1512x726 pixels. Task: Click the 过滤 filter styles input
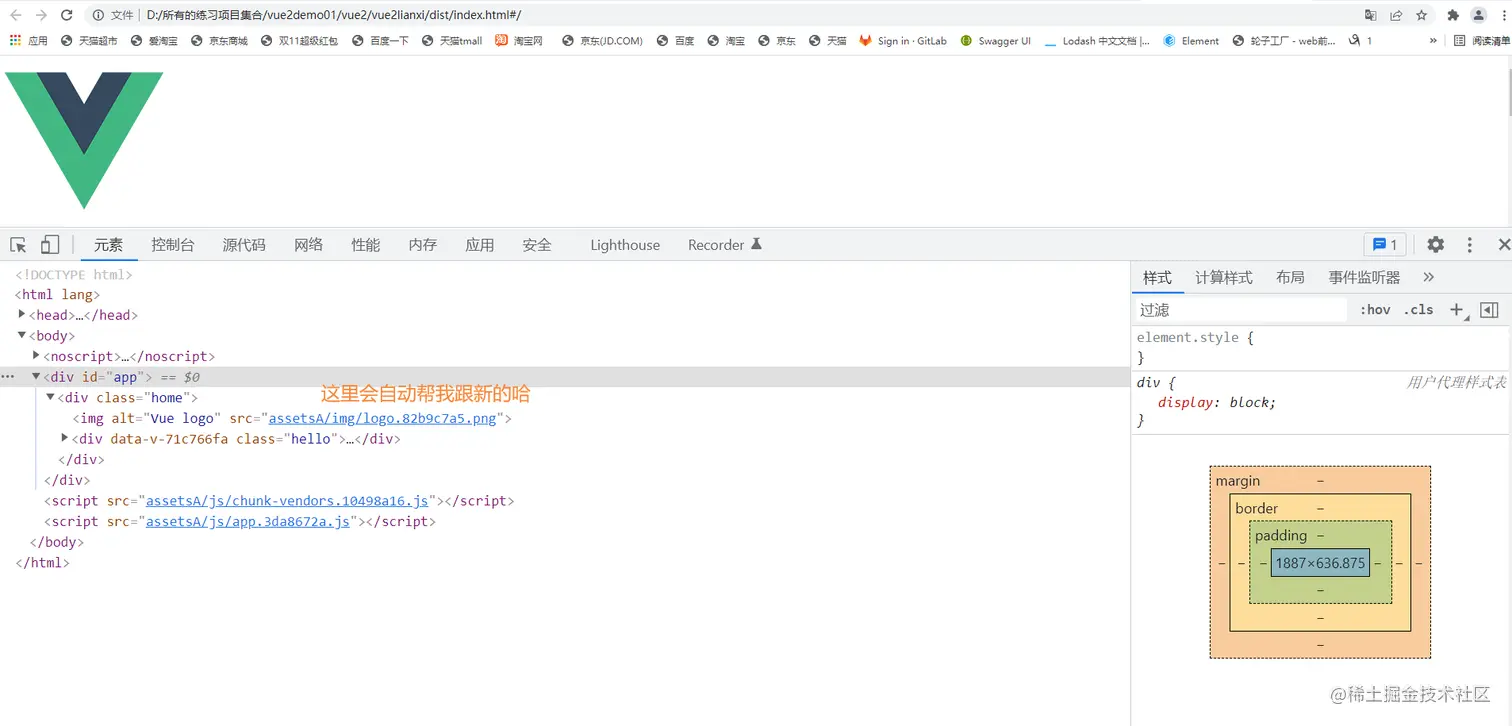(x=1241, y=310)
